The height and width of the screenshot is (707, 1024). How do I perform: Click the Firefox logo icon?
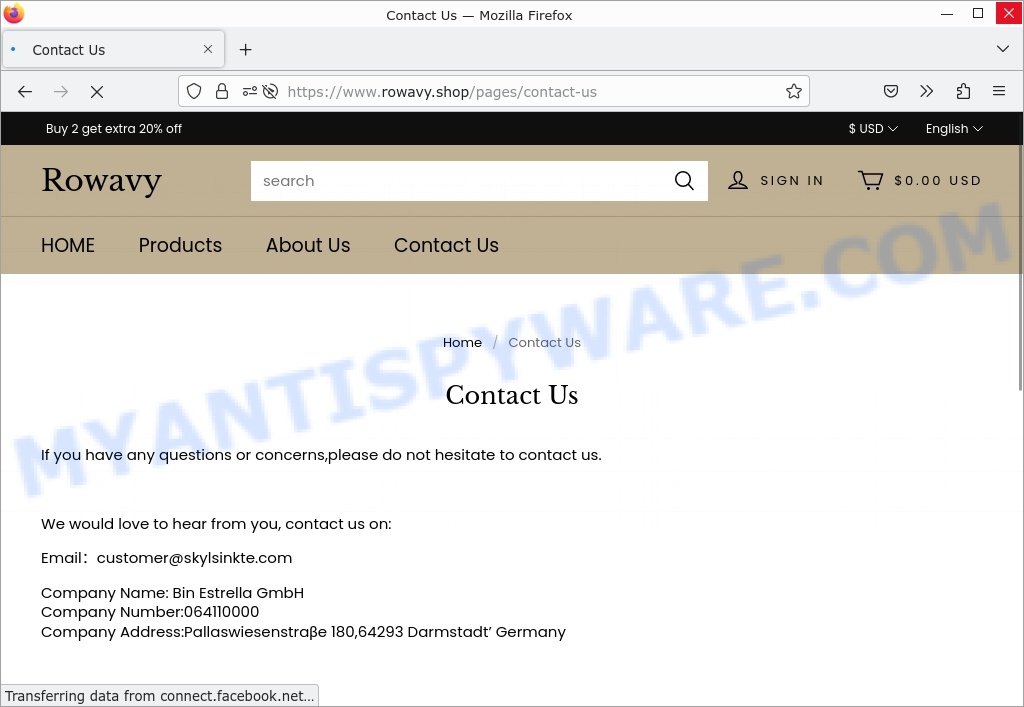pos(14,14)
